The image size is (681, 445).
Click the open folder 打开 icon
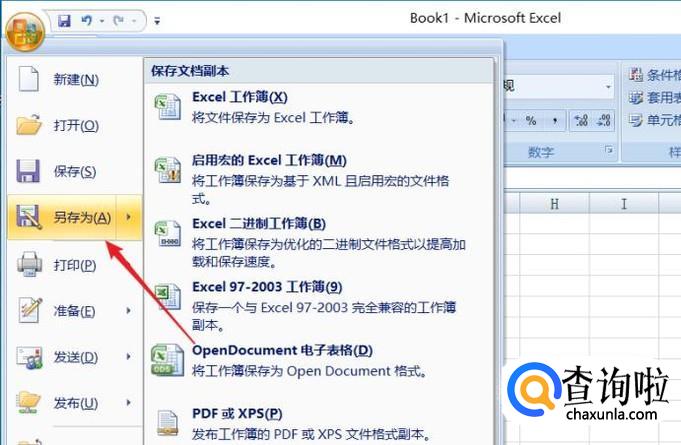(x=29, y=125)
